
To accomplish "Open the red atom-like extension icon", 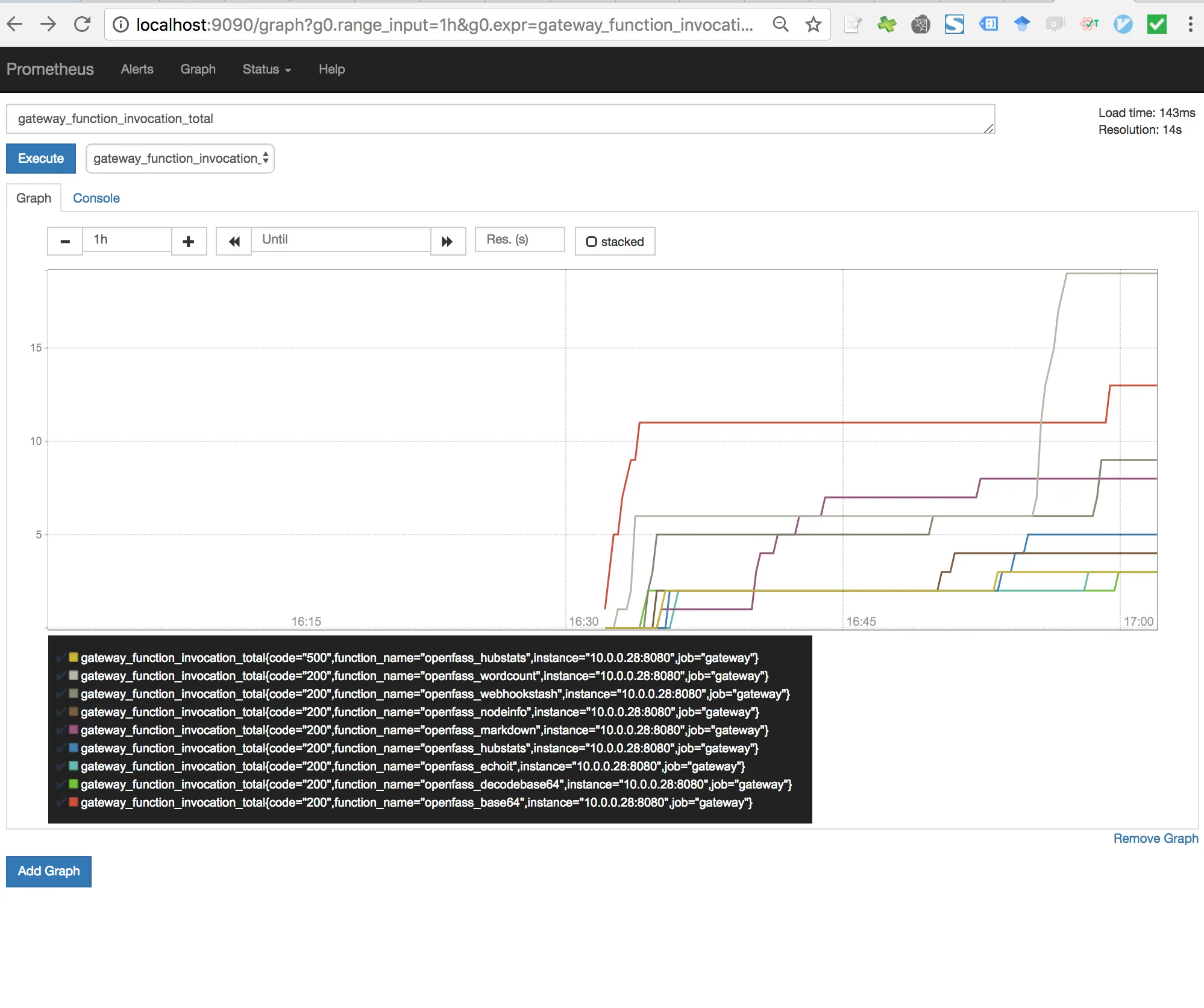I will point(1089,24).
